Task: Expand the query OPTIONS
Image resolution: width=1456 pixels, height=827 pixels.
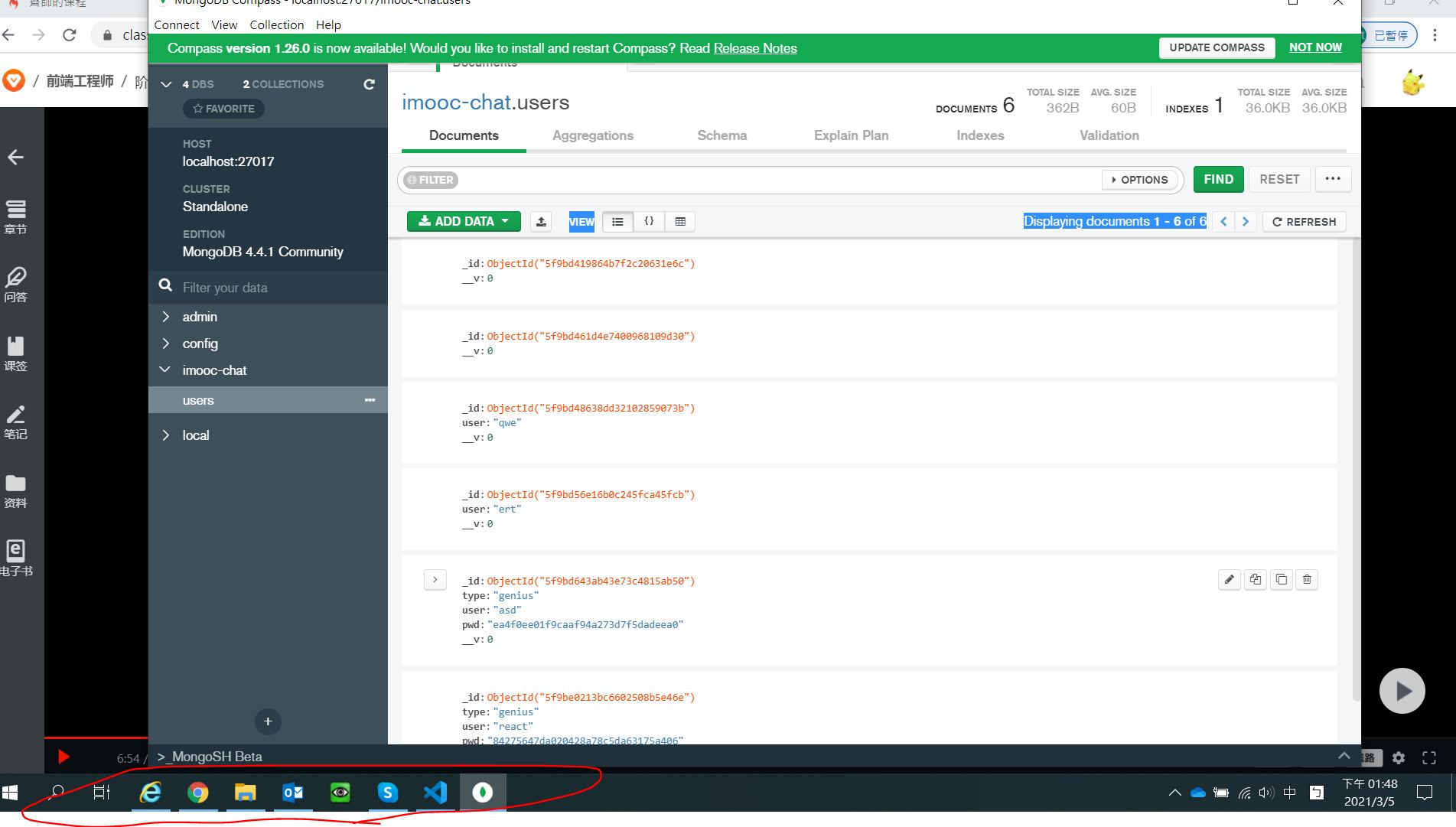Action: click(x=1140, y=180)
